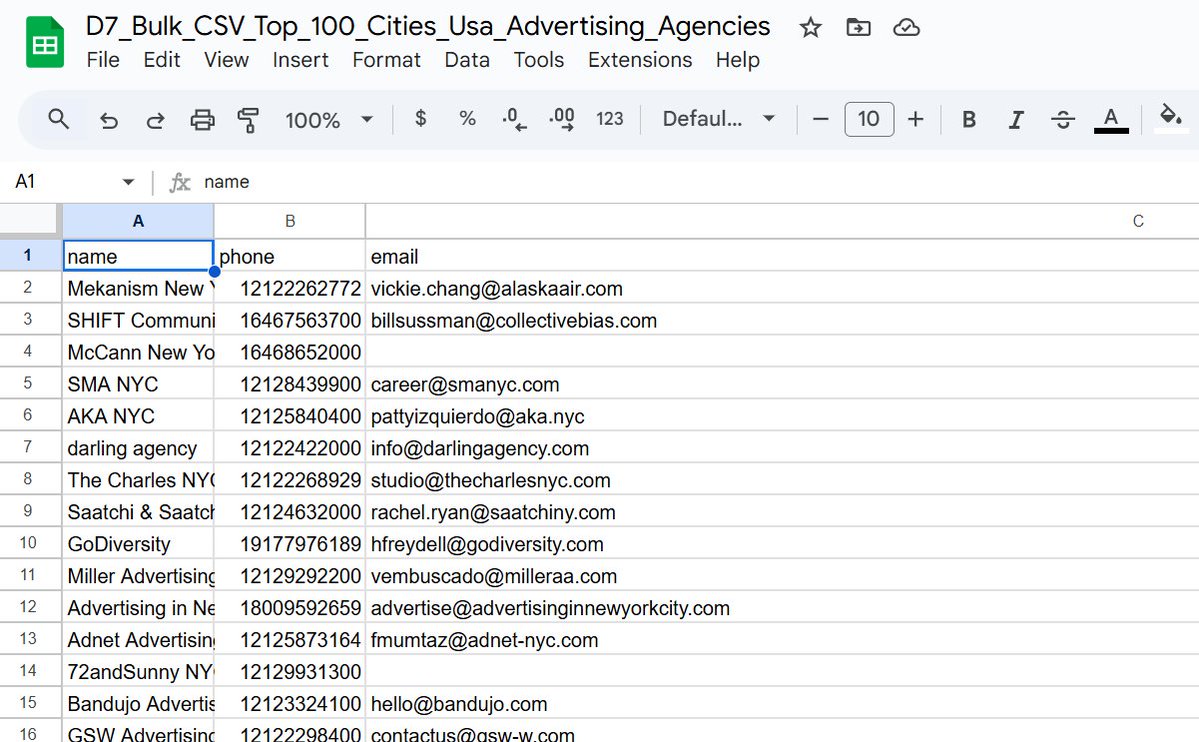The image size is (1199, 742).
Task: Toggle italic formatting
Action: point(1015,119)
